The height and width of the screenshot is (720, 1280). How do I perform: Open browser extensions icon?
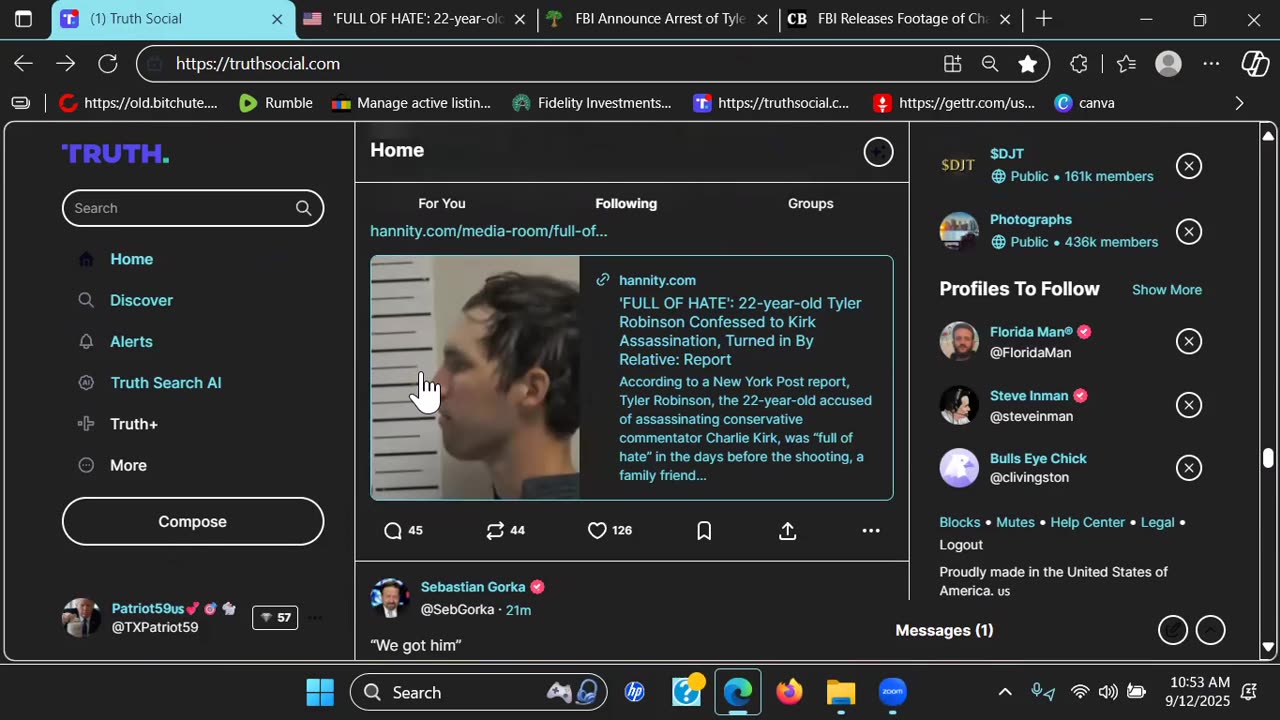[1079, 64]
